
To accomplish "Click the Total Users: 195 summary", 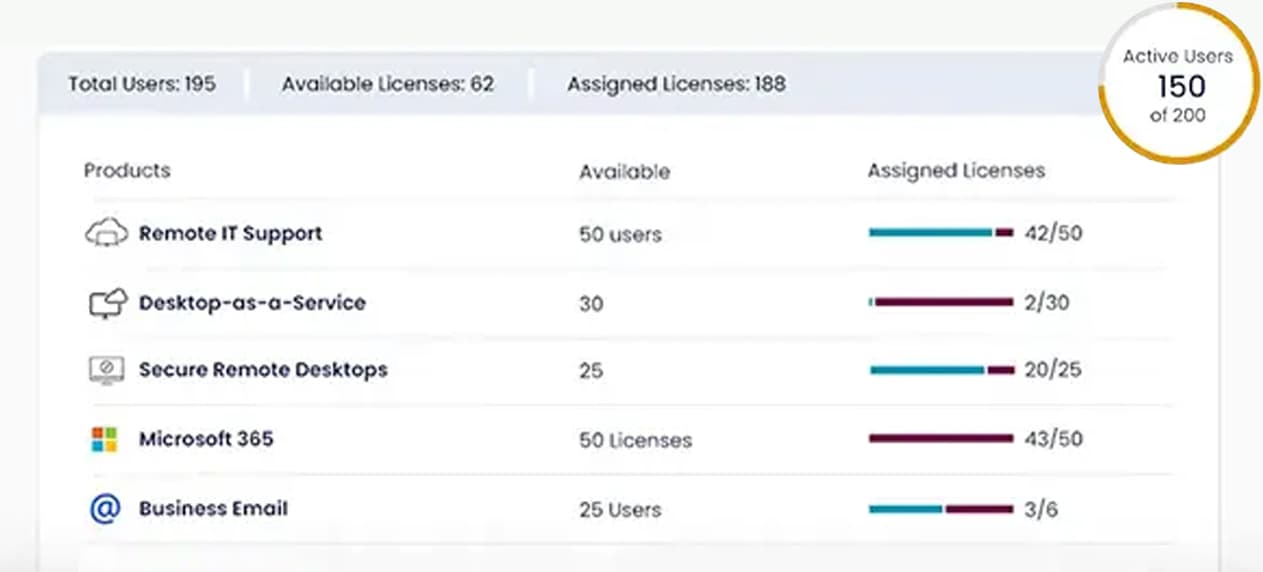I will pyautogui.click(x=142, y=84).
